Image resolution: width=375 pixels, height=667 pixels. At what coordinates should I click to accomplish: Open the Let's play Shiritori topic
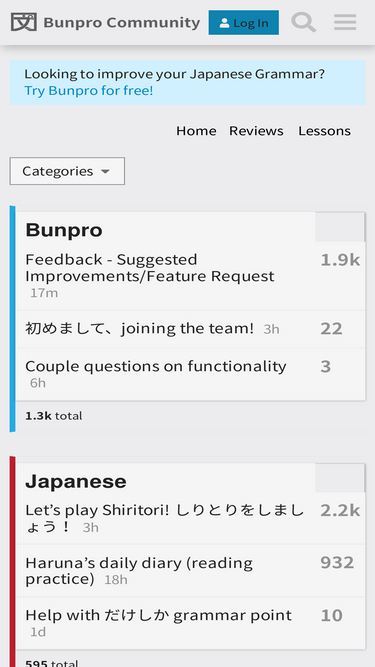[x=165, y=518]
